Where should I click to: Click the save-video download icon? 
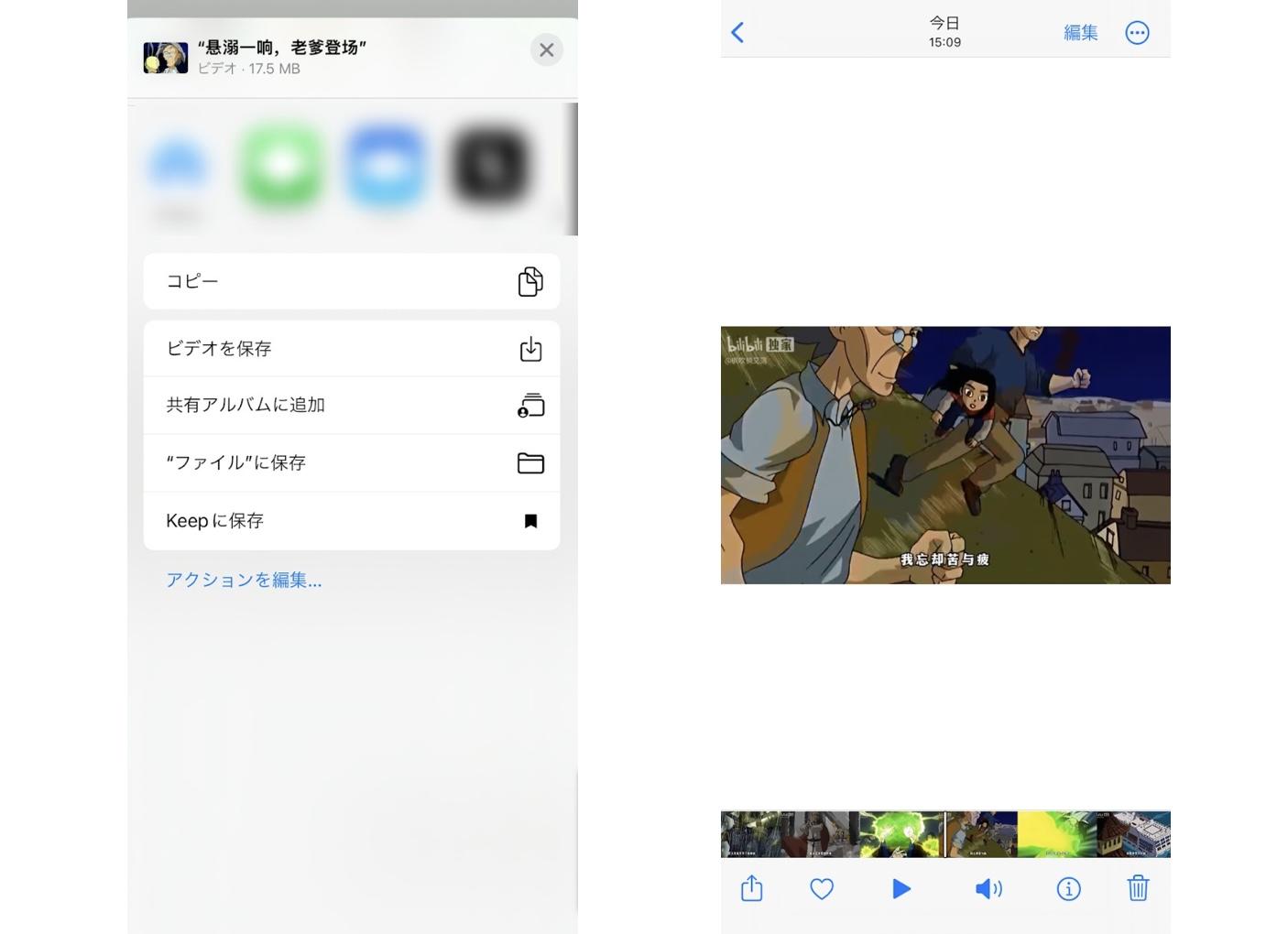point(530,349)
